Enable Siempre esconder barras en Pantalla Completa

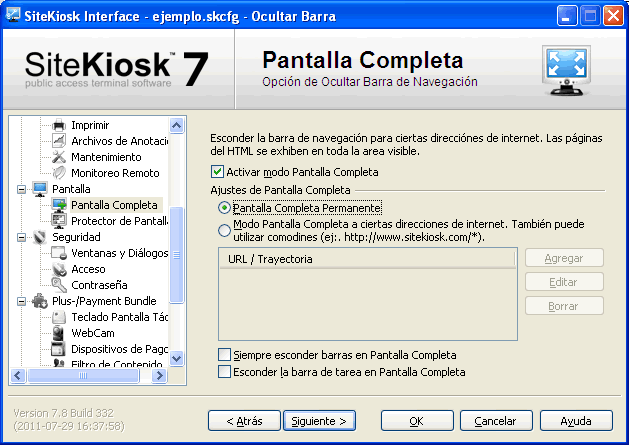coord(224,355)
